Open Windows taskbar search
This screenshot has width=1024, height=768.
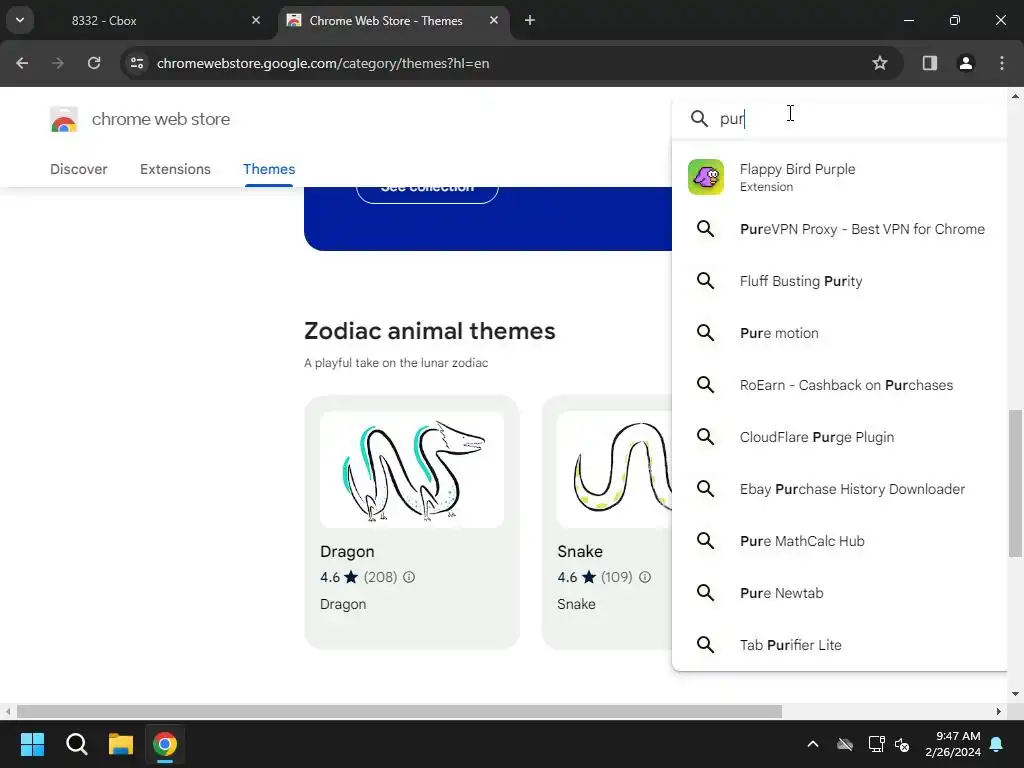[x=76, y=744]
